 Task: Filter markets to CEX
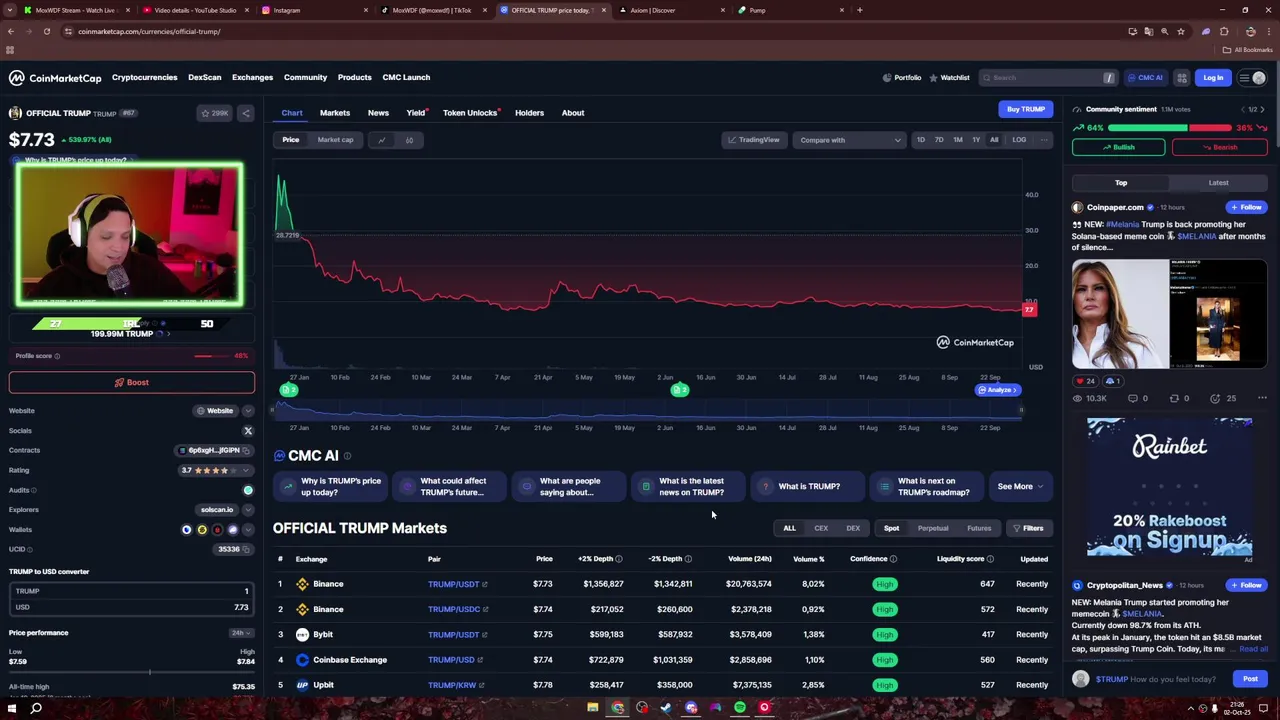[821, 528]
